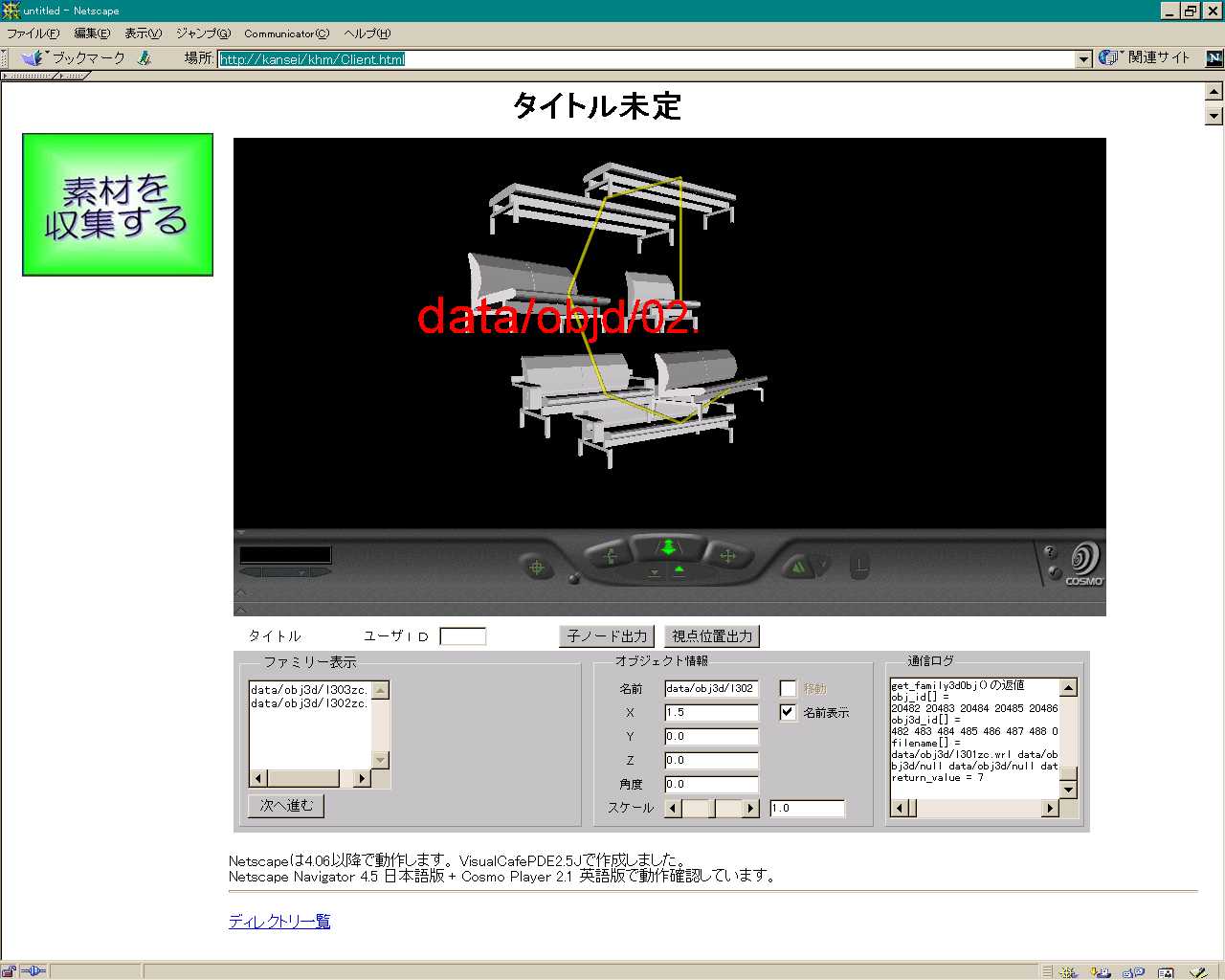This screenshot has height=980, width=1225.
Task: Open the location URL dropdown arrow
Action: click(1083, 59)
